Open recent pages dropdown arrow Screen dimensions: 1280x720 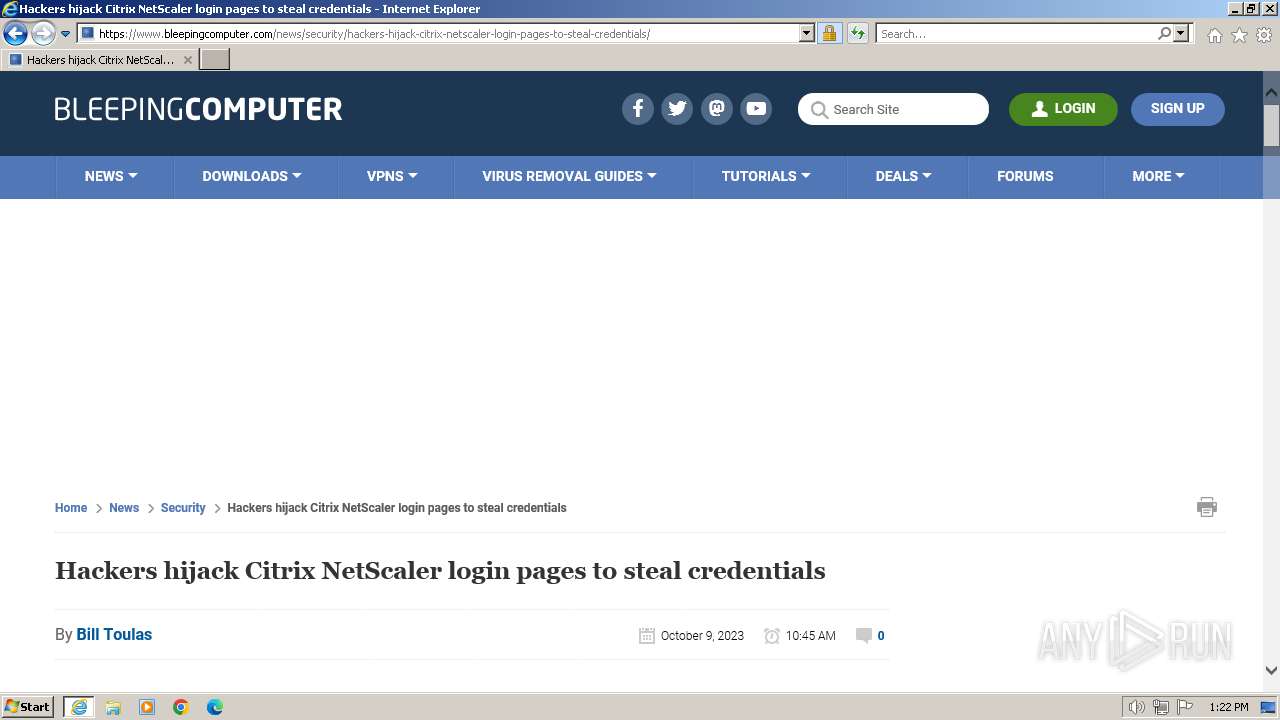click(65, 33)
